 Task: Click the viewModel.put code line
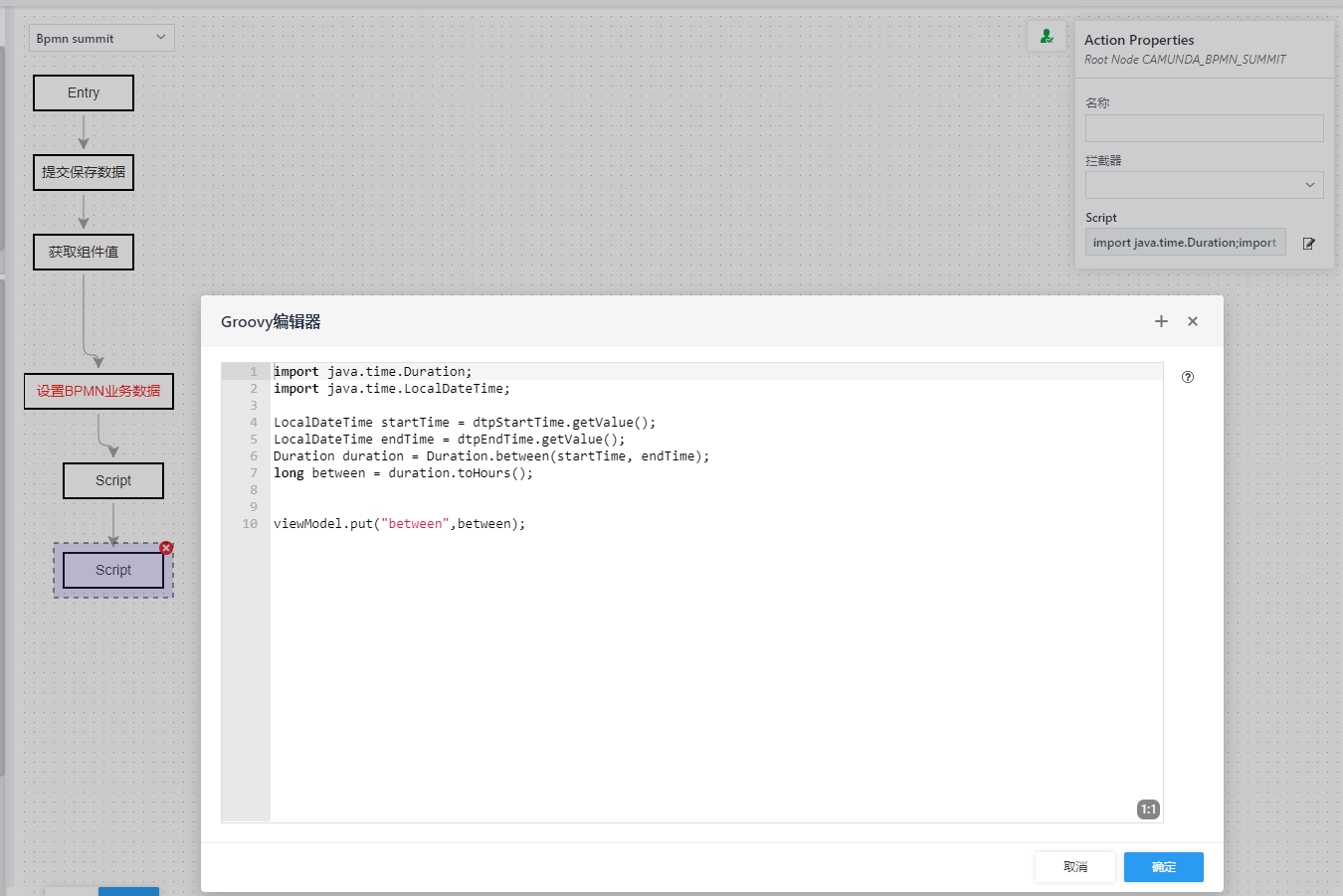tap(399, 524)
